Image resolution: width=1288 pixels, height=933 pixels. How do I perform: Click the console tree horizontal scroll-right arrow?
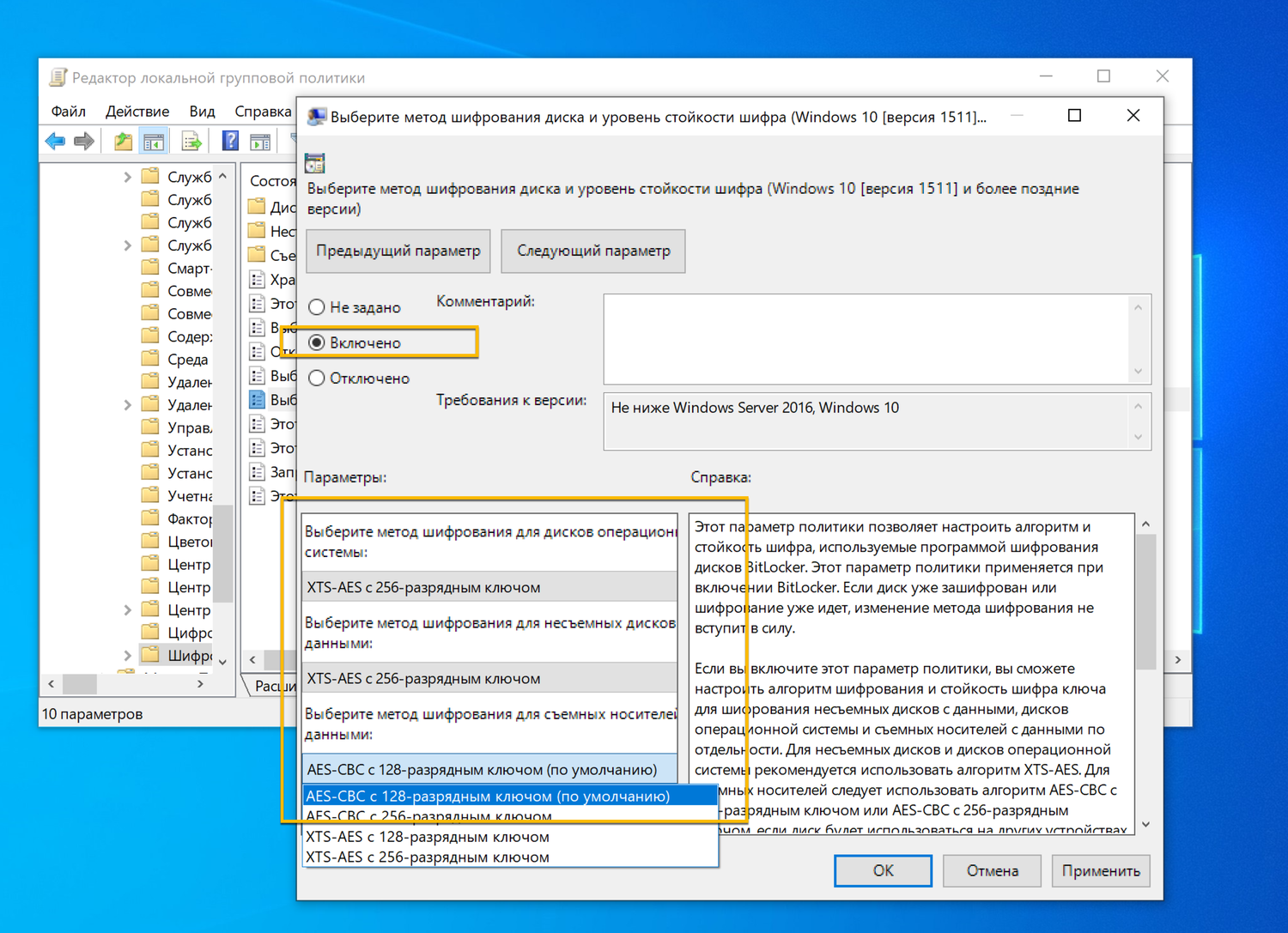(200, 684)
